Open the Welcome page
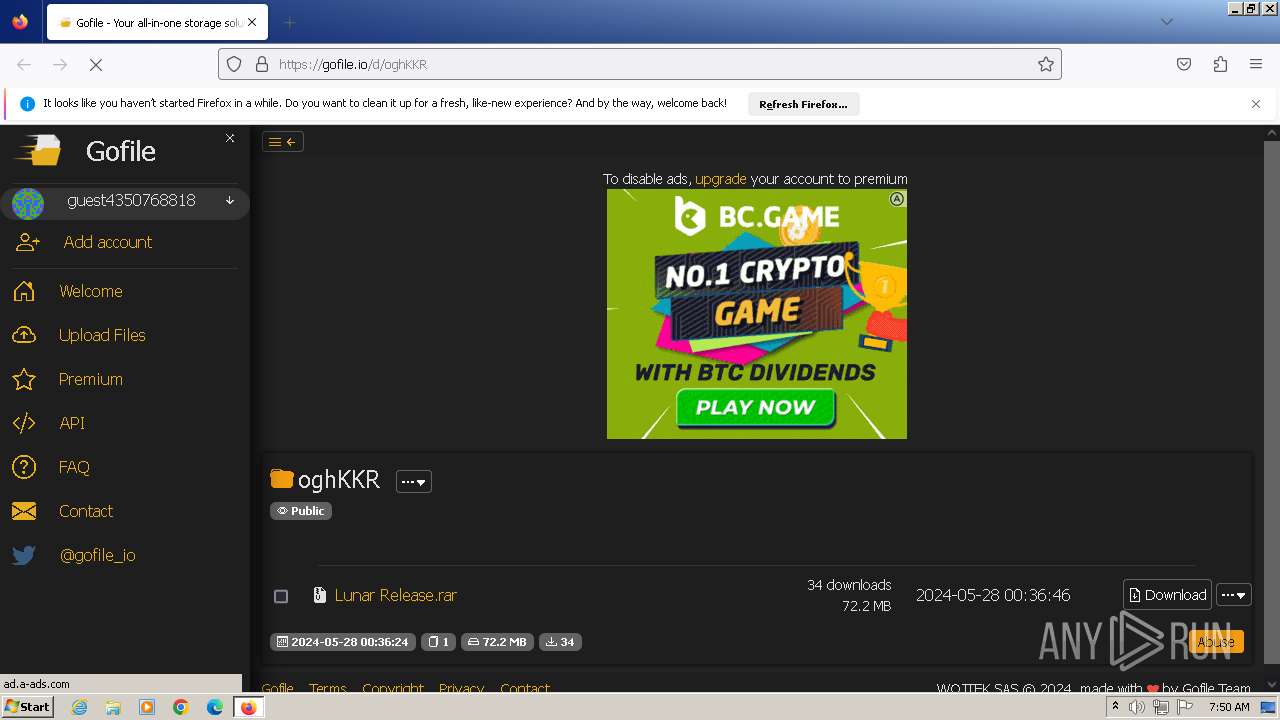 pos(91,291)
